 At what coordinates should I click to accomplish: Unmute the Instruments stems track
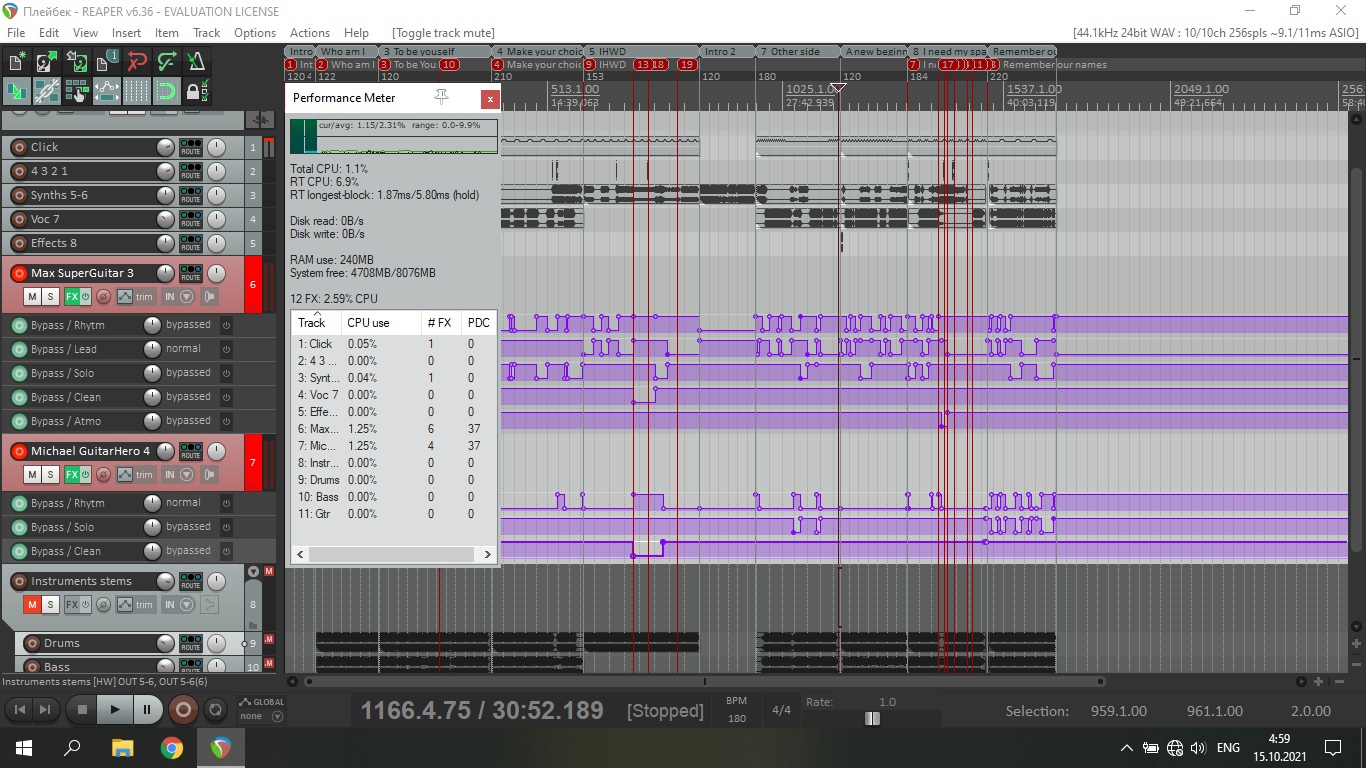[x=32, y=605]
